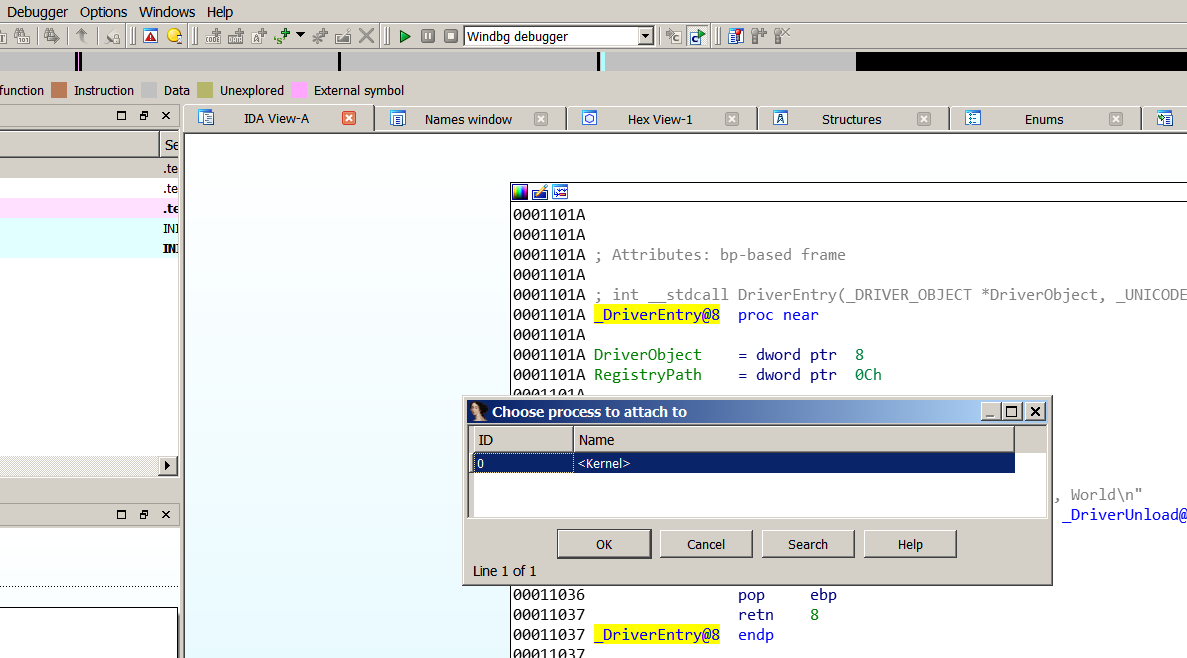Switch to the Structures tab
The width and height of the screenshot is (1187, 658).
pos(851,119)
